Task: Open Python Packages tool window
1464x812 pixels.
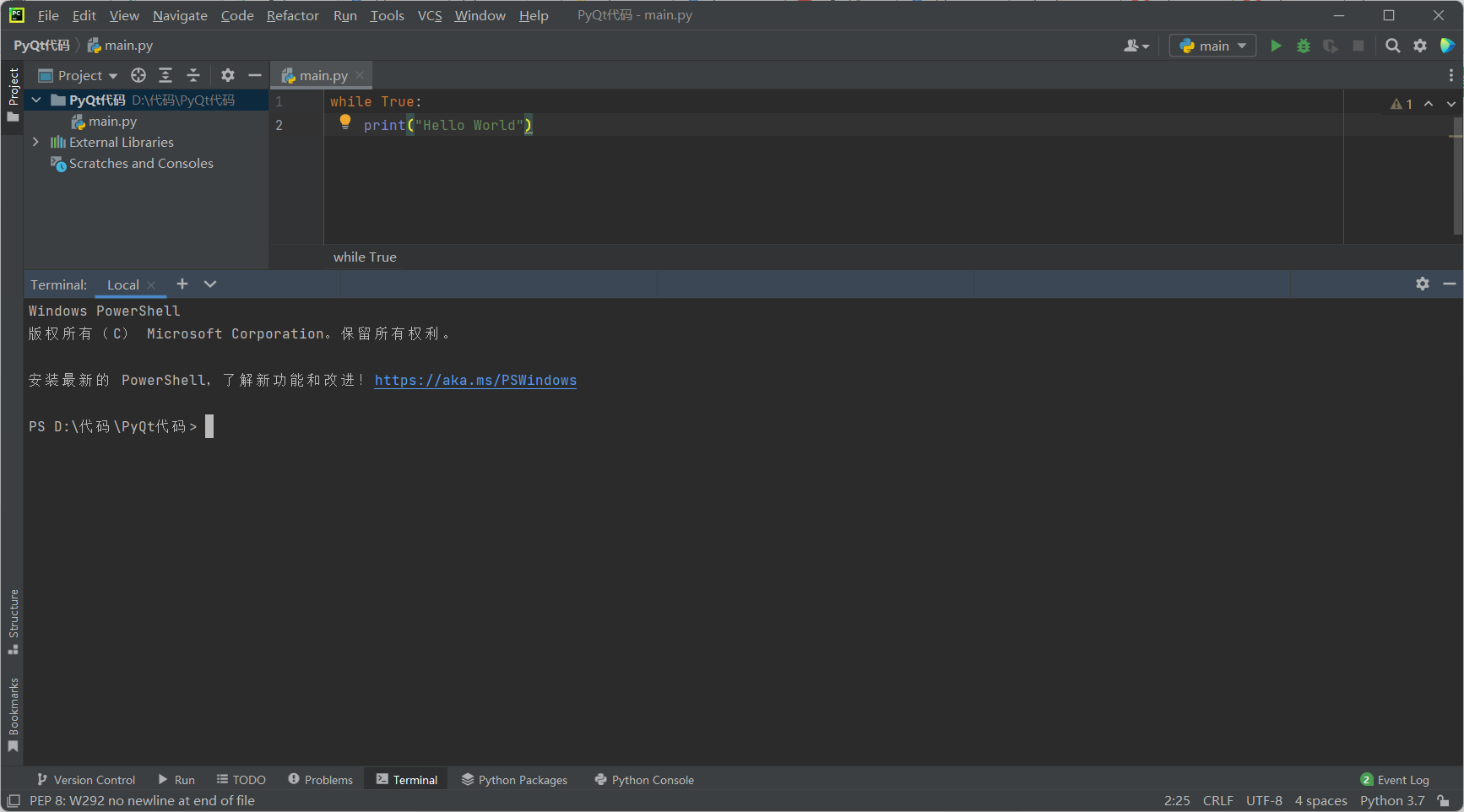Action: coord(514,780)
